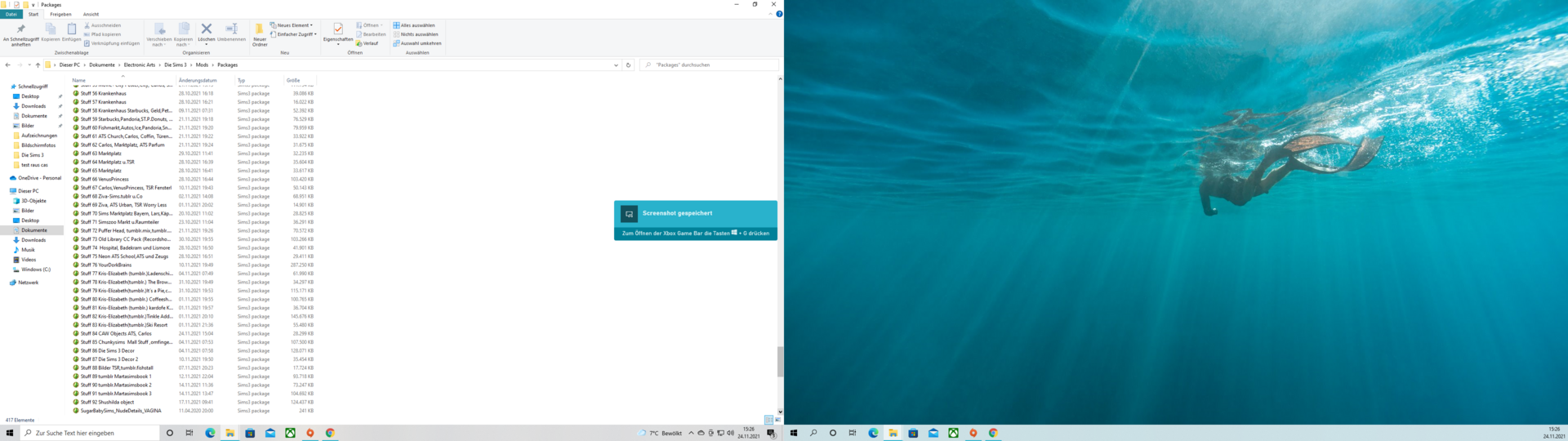The image size is (1568, 441).
Task: Click the vertical scrollbar thumb of file list
Action: click(x=780, y=361)
